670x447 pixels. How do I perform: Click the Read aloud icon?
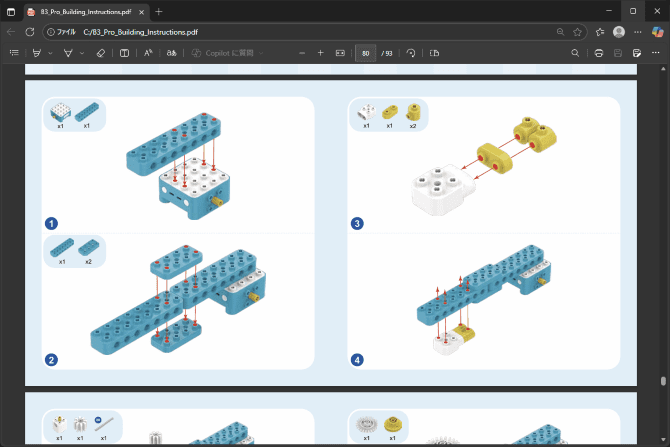[x=148, y=52]
